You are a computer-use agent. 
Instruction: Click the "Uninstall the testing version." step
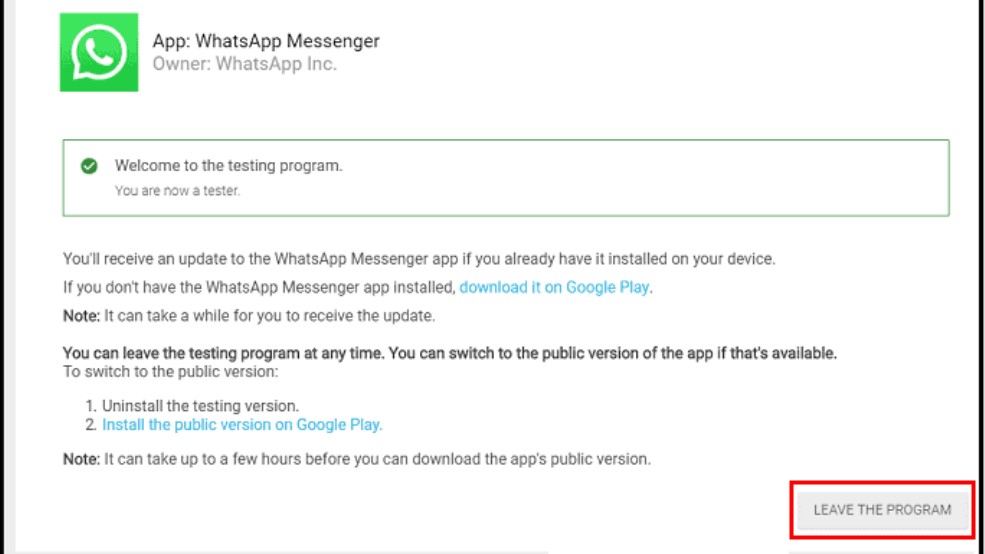pos(200,406)
